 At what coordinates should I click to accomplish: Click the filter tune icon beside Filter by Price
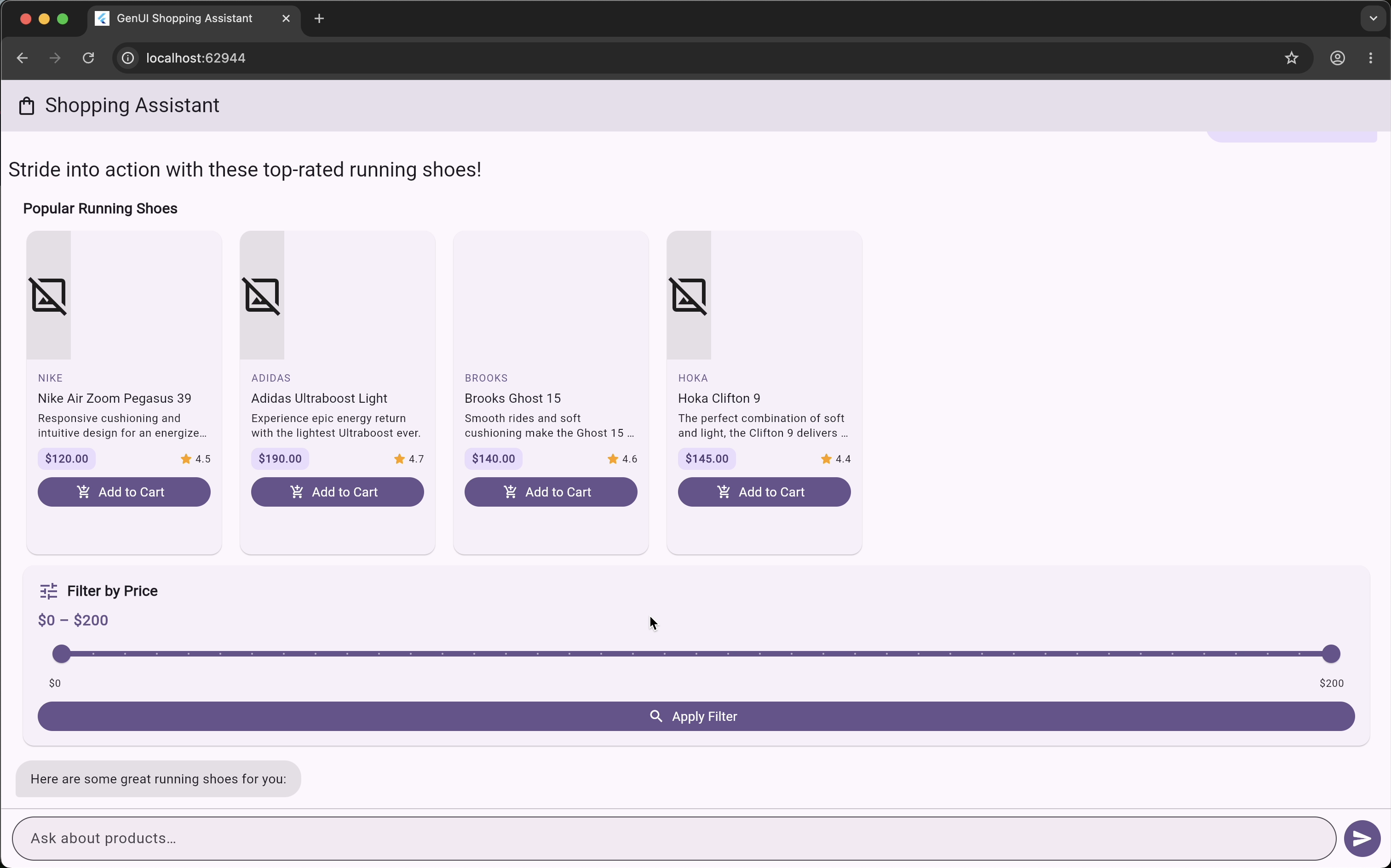tap(49, 591)
